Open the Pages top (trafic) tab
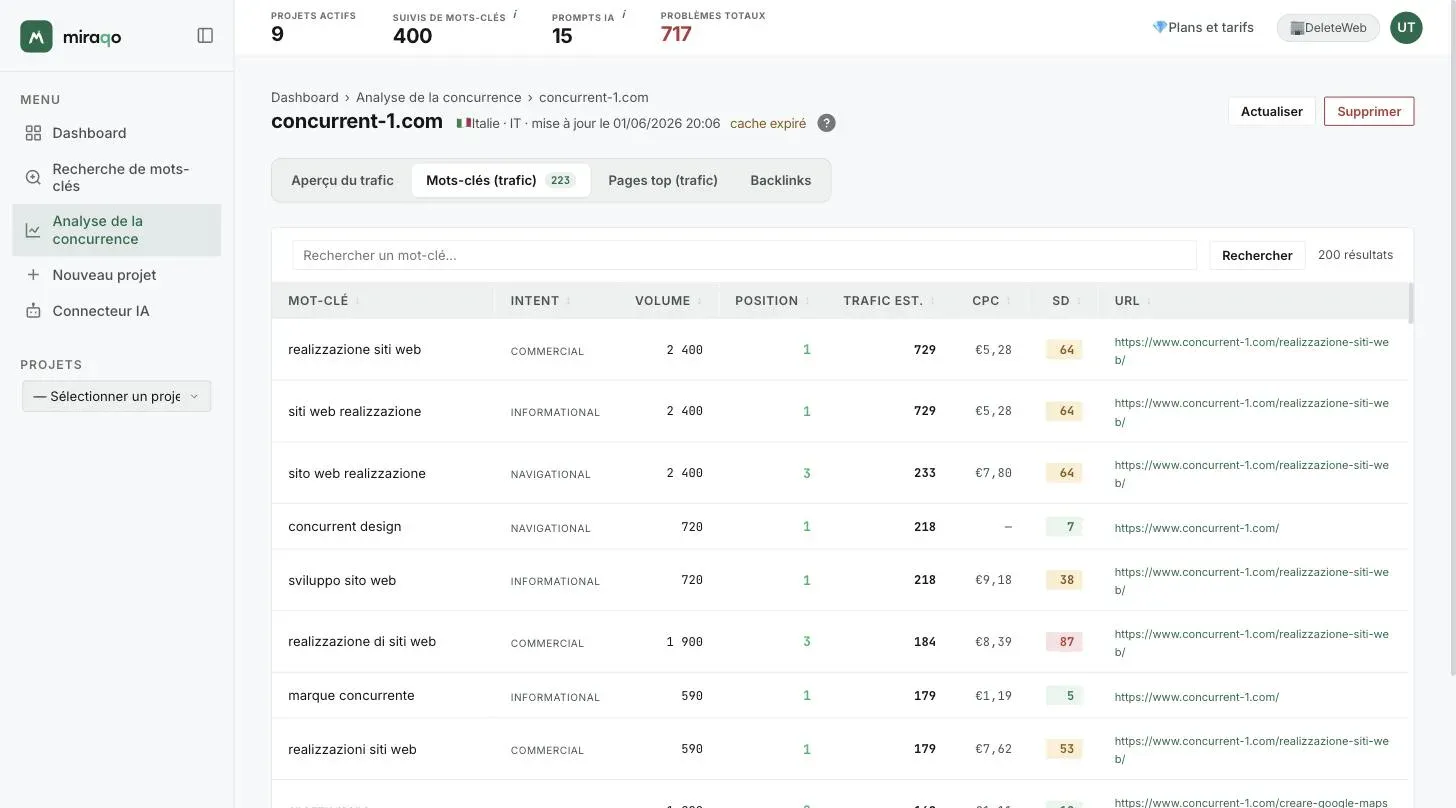 coord(663,181)
